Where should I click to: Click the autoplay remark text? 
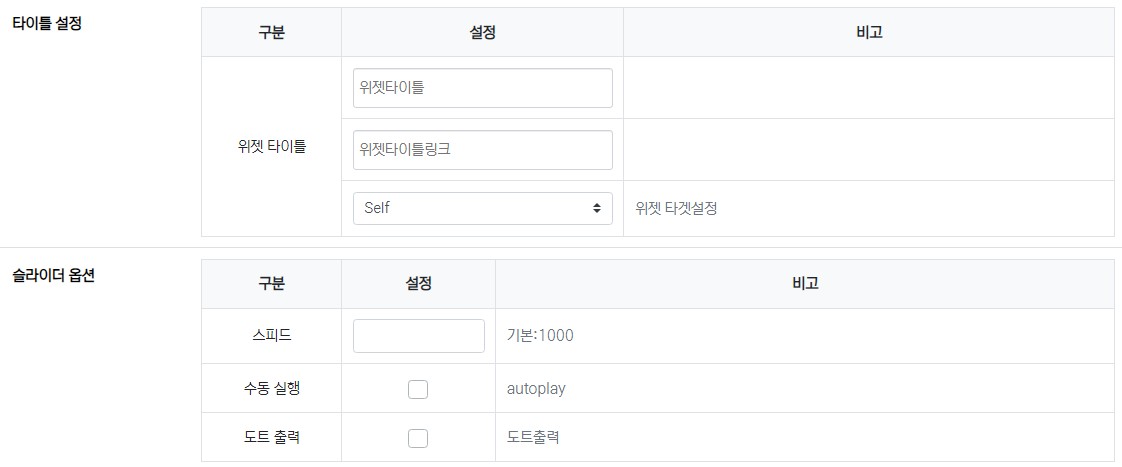coord(536,388)
